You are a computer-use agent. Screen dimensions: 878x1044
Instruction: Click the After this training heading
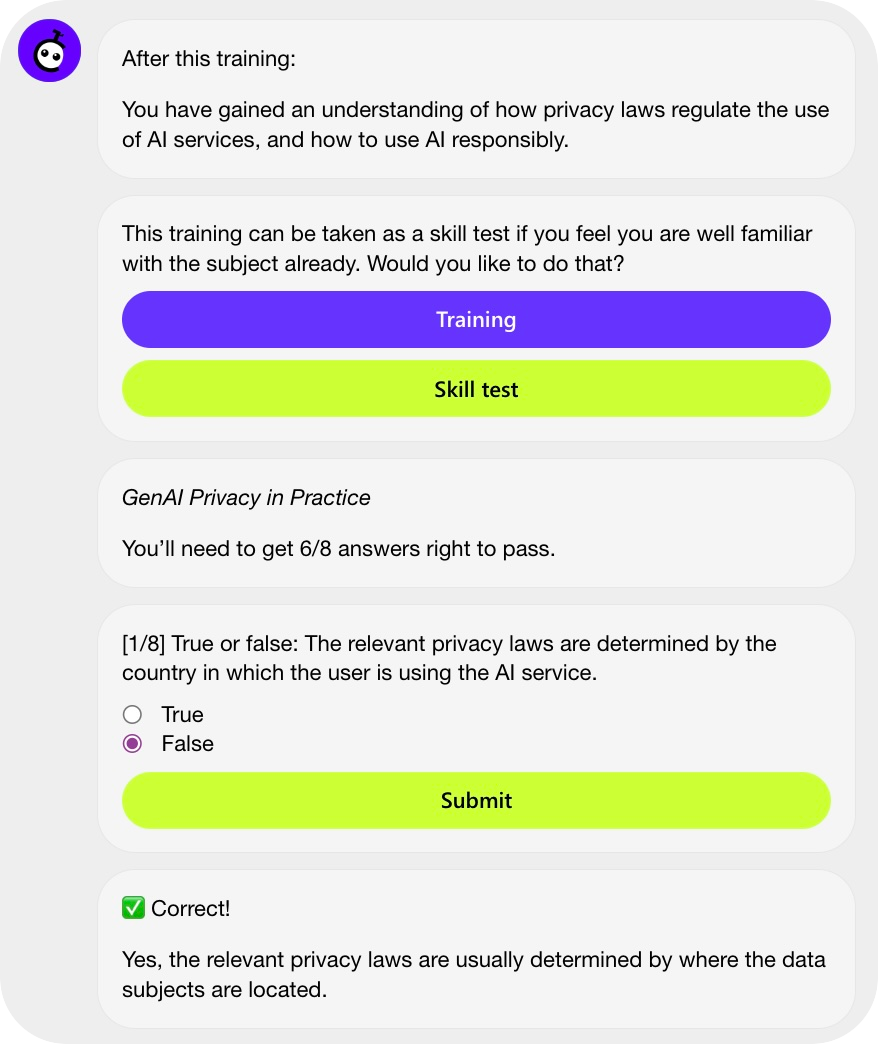pyautogui.click(x=208, y=59)
